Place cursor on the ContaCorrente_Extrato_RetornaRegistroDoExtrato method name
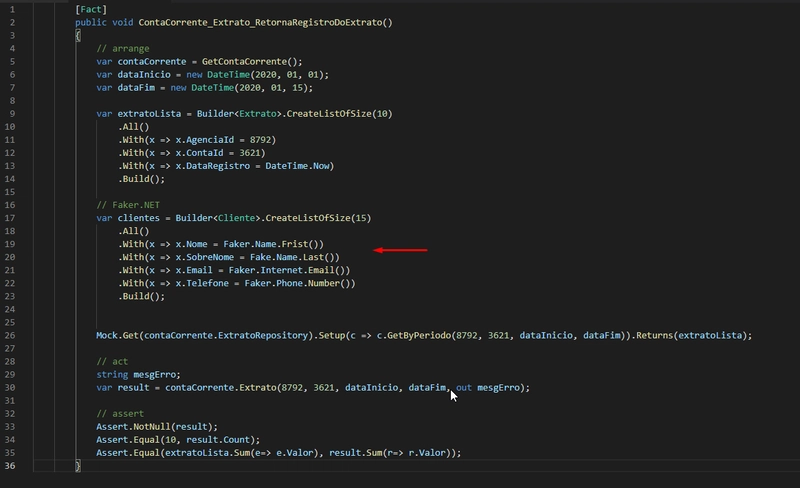 265,22
